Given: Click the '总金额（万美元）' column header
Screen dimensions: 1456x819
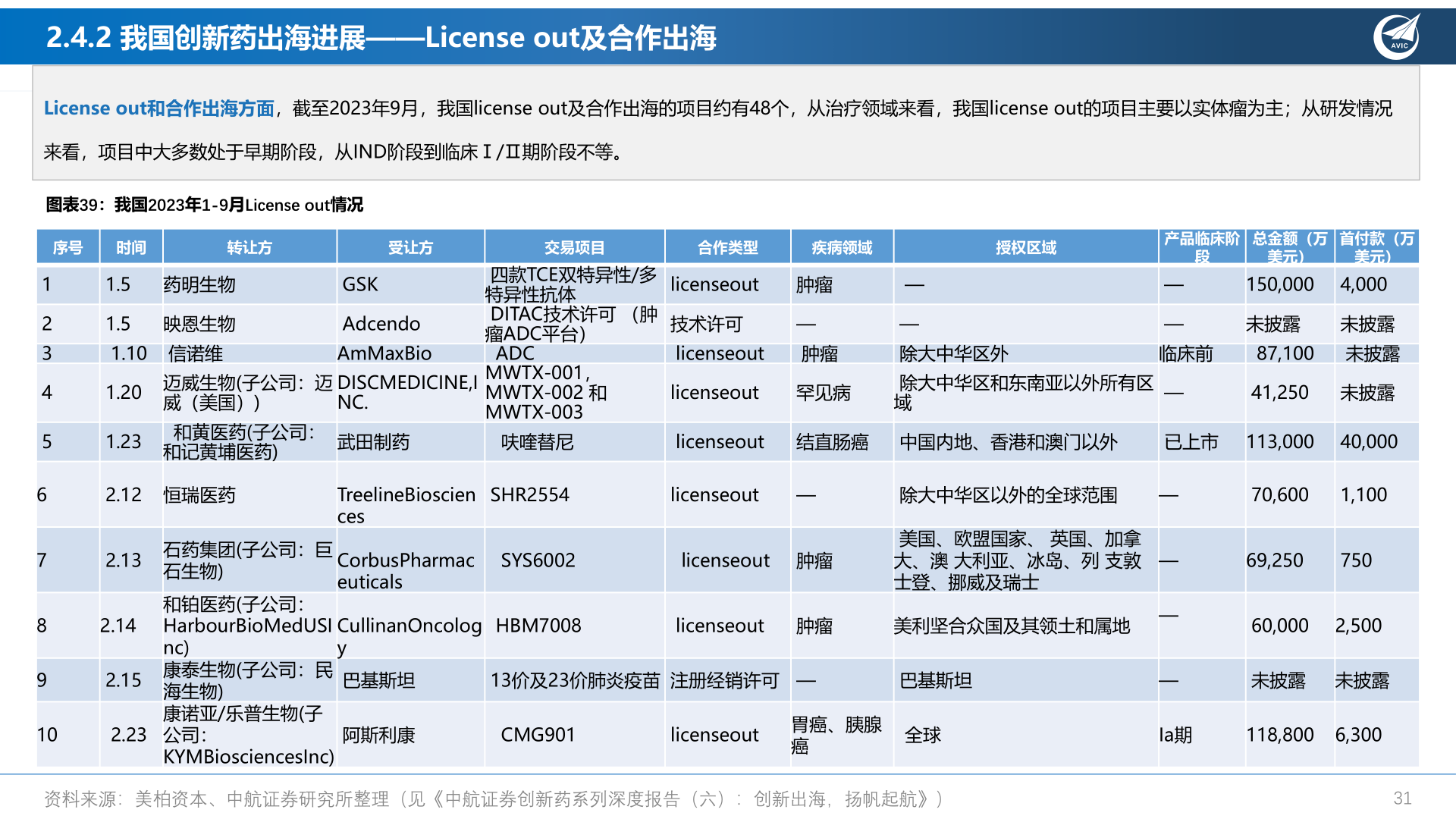Looking at the screenshot, I should pyautogui.click(x=1290, y=247).
